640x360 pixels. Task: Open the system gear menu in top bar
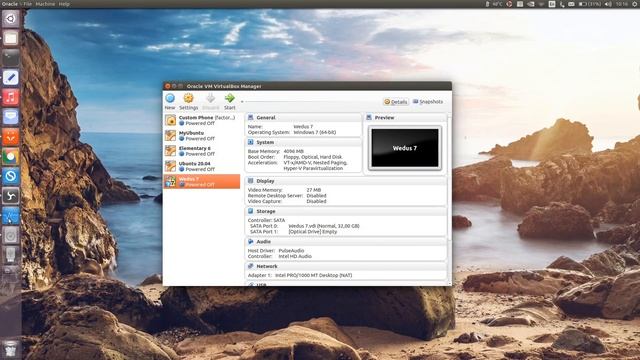click(x=635, y=4)
